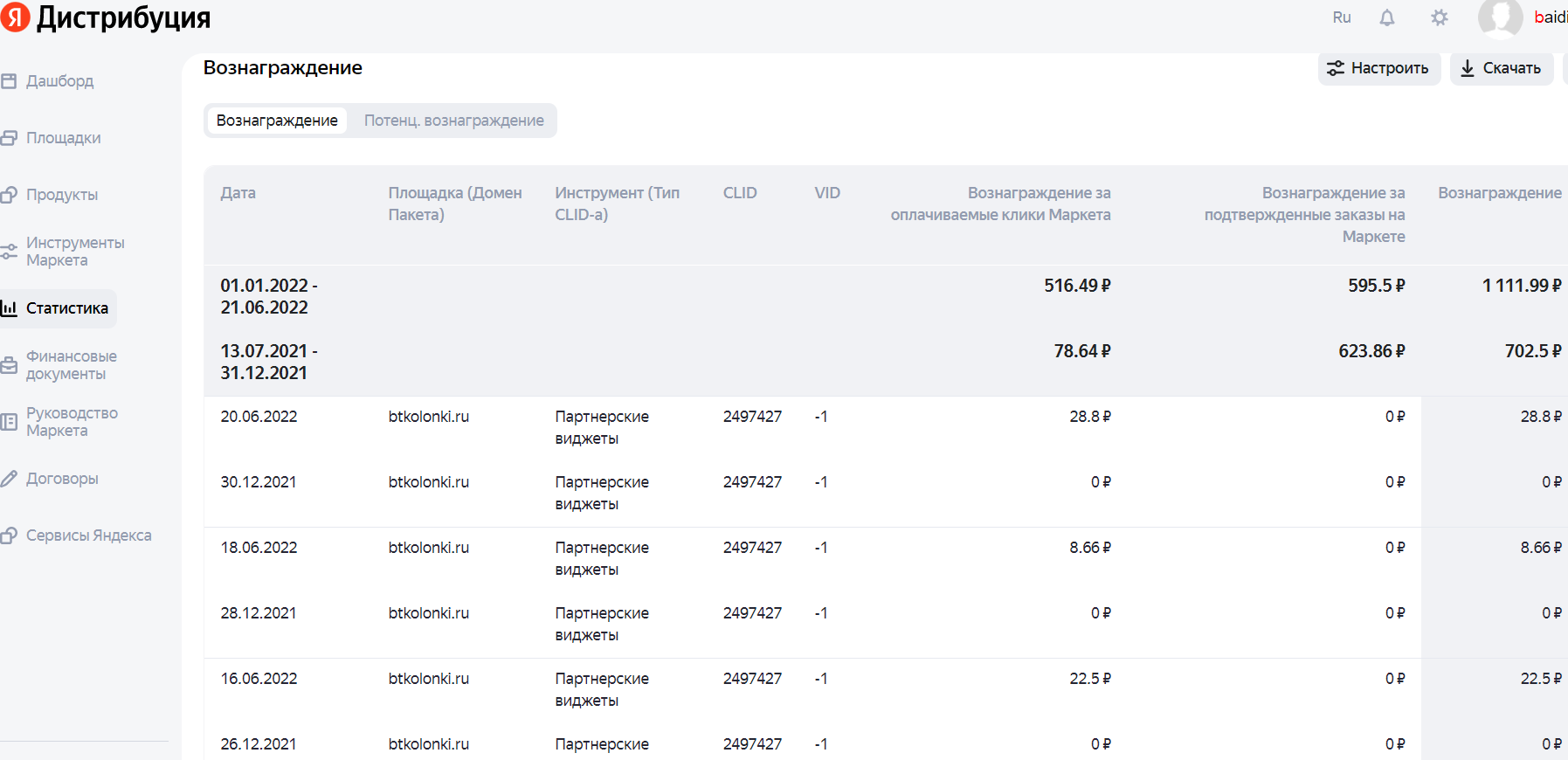1568x760 pixels.
Task: Click the period 01.01.2022 - 21.06.2022
Action: click(269, 296)
